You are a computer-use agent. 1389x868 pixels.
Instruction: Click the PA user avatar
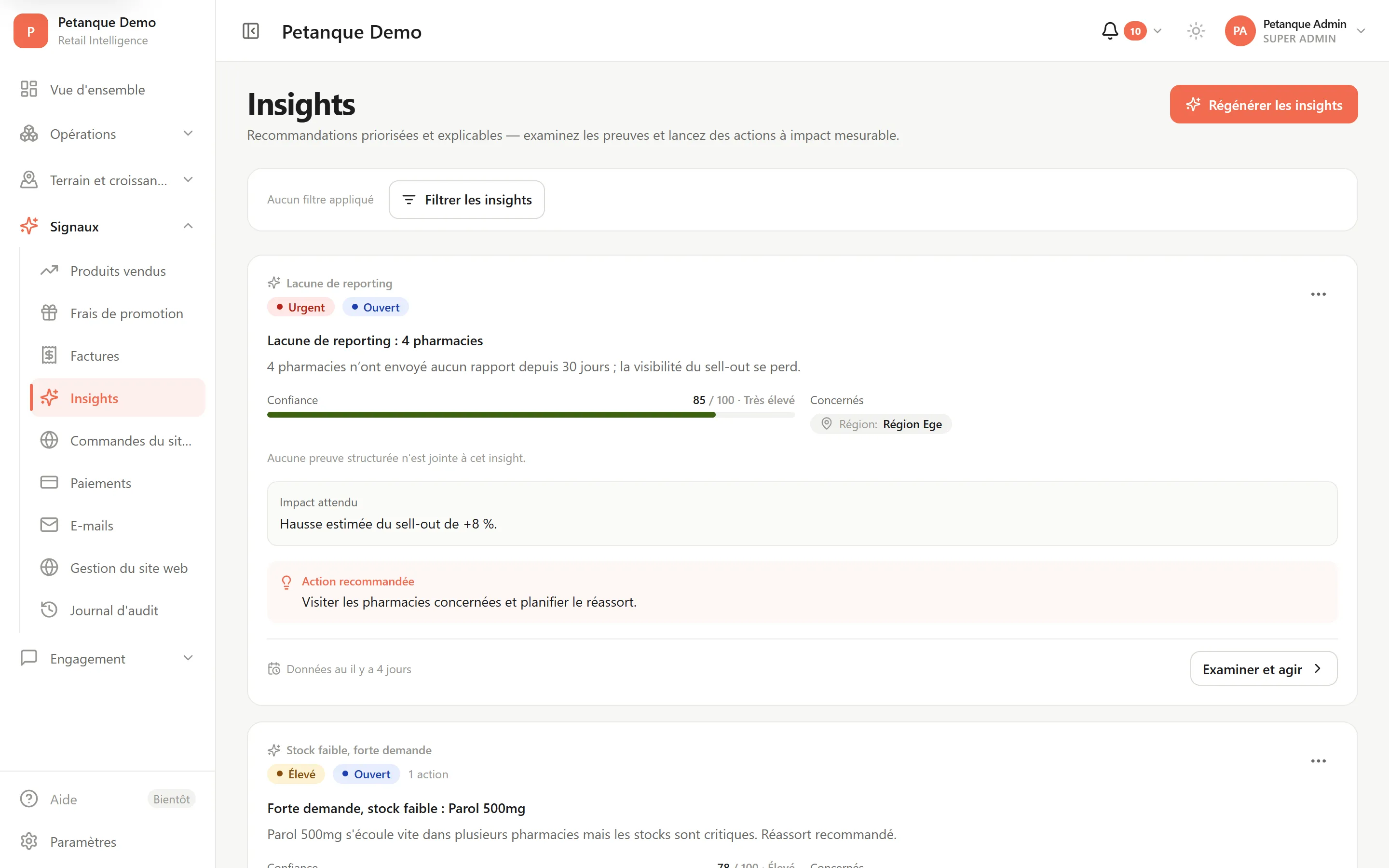(1240, 31)
